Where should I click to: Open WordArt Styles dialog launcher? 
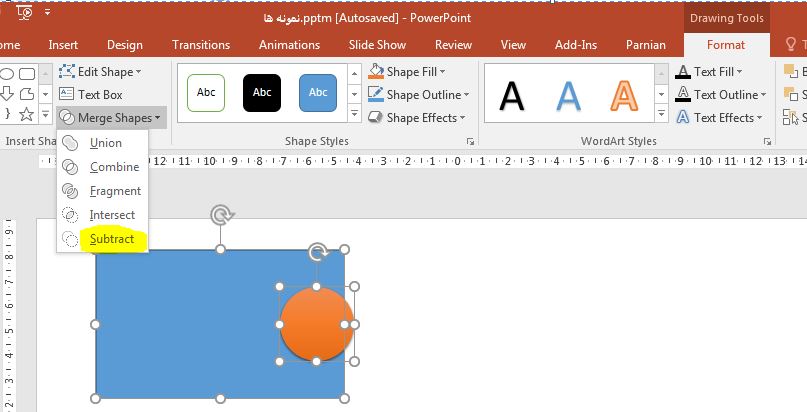point(767,141)
